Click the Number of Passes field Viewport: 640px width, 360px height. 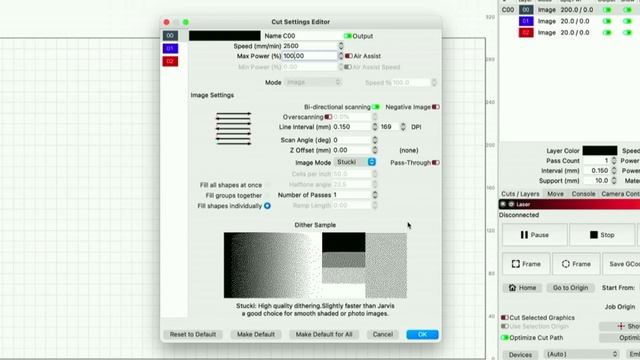point(352,195)
